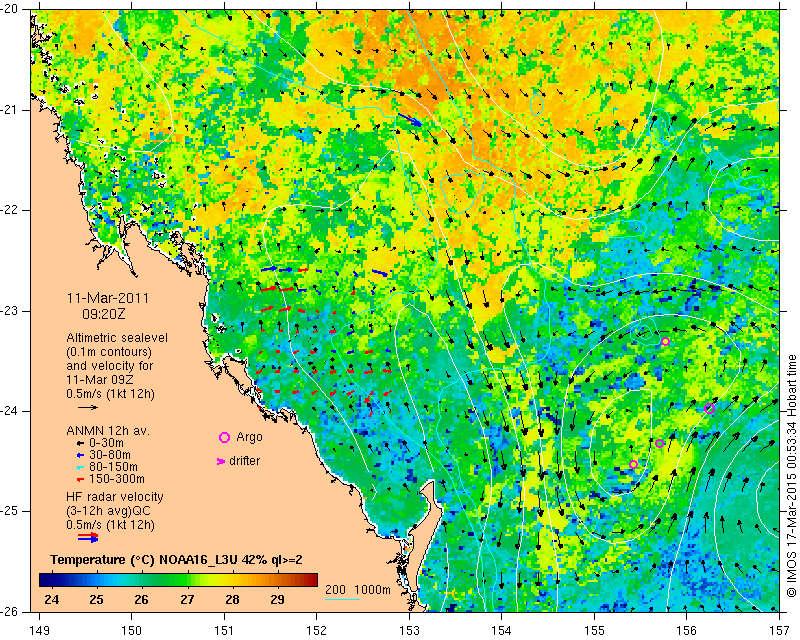Click the longitude axis label 155

coord(594,631)
